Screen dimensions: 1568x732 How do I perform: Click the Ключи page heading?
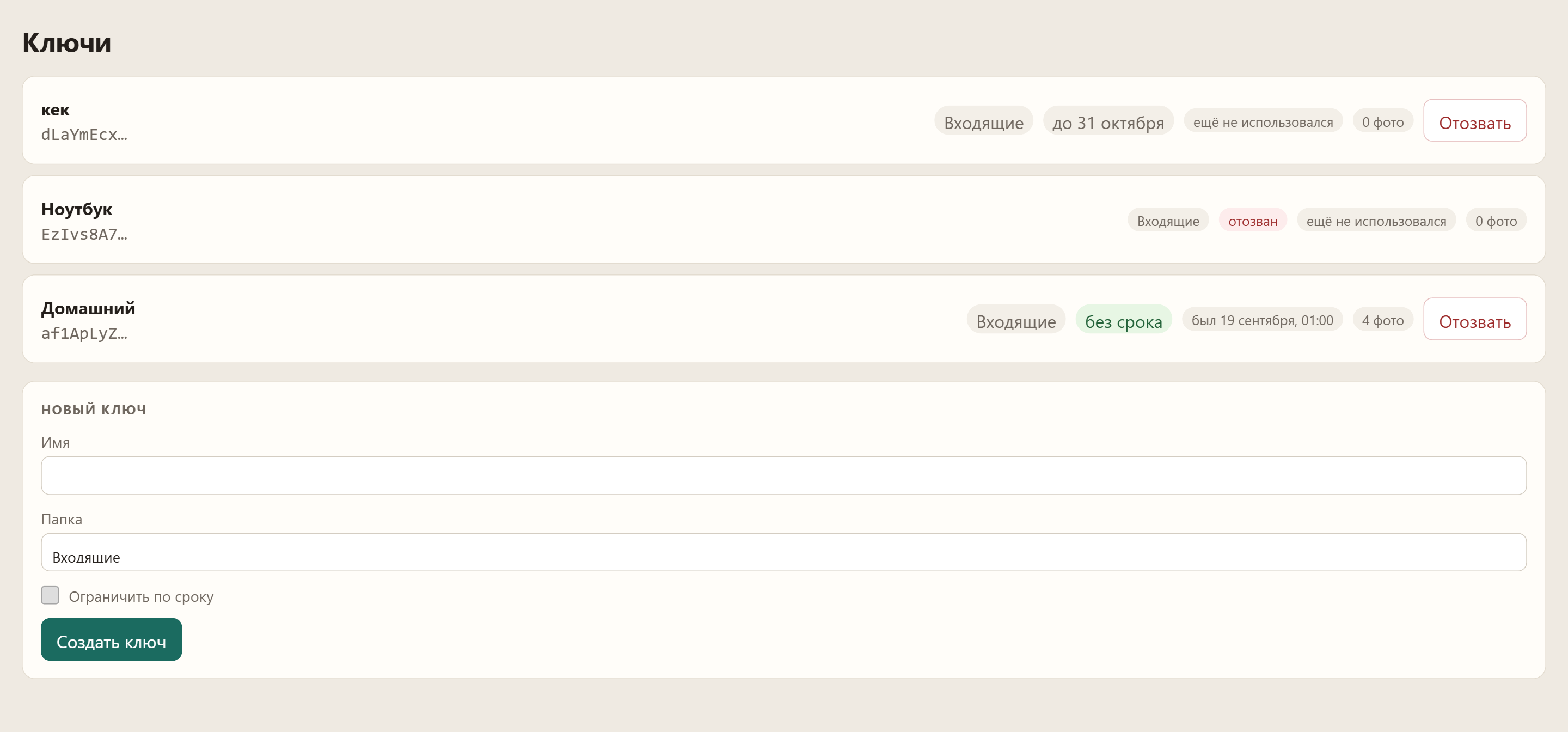[x=67, y=42]
